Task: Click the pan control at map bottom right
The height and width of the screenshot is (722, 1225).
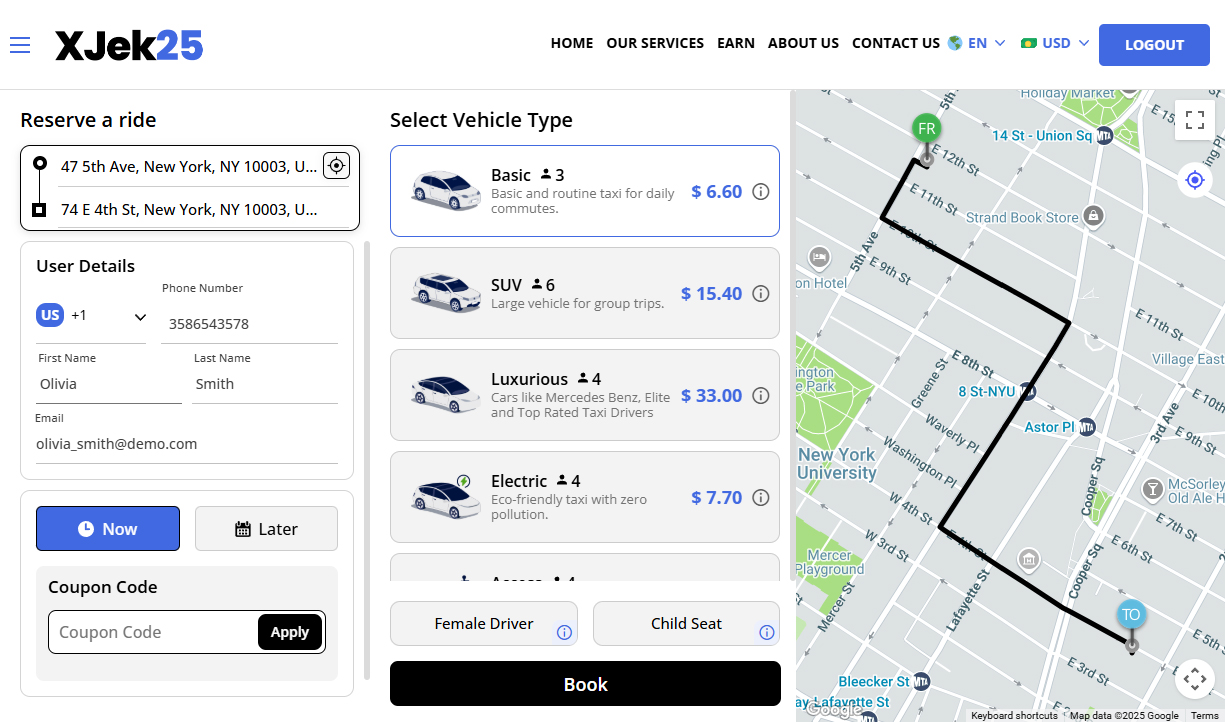Action: click(1195, 679)
